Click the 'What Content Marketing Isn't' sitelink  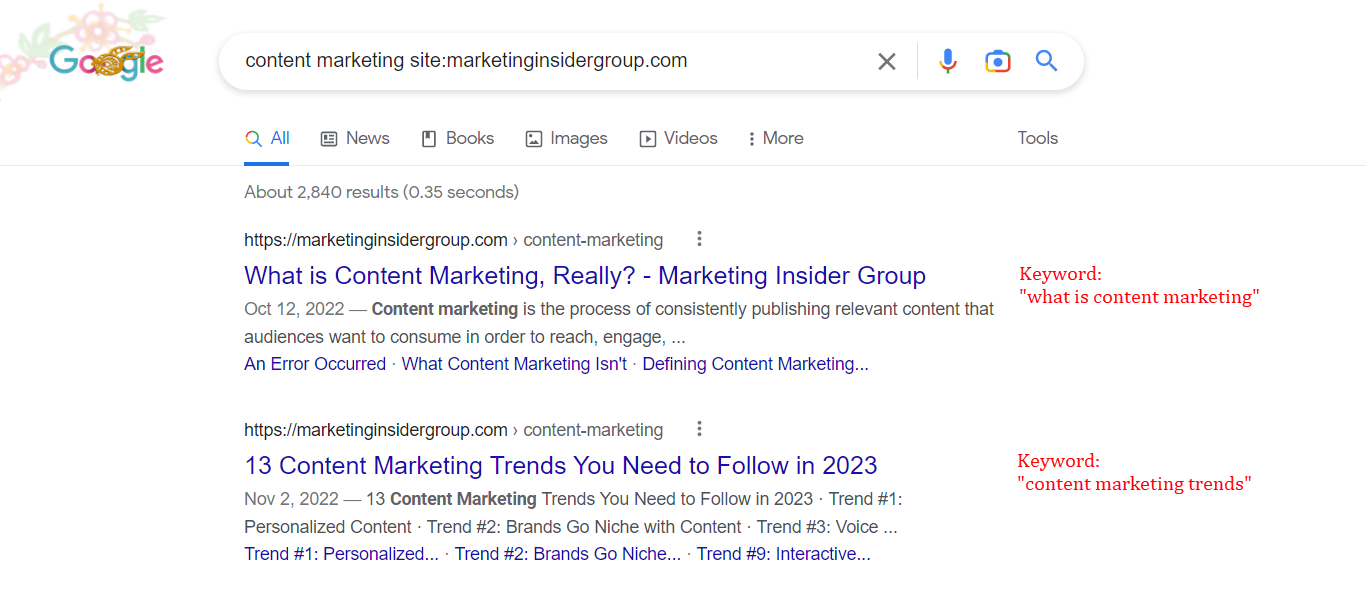point(513,363)
